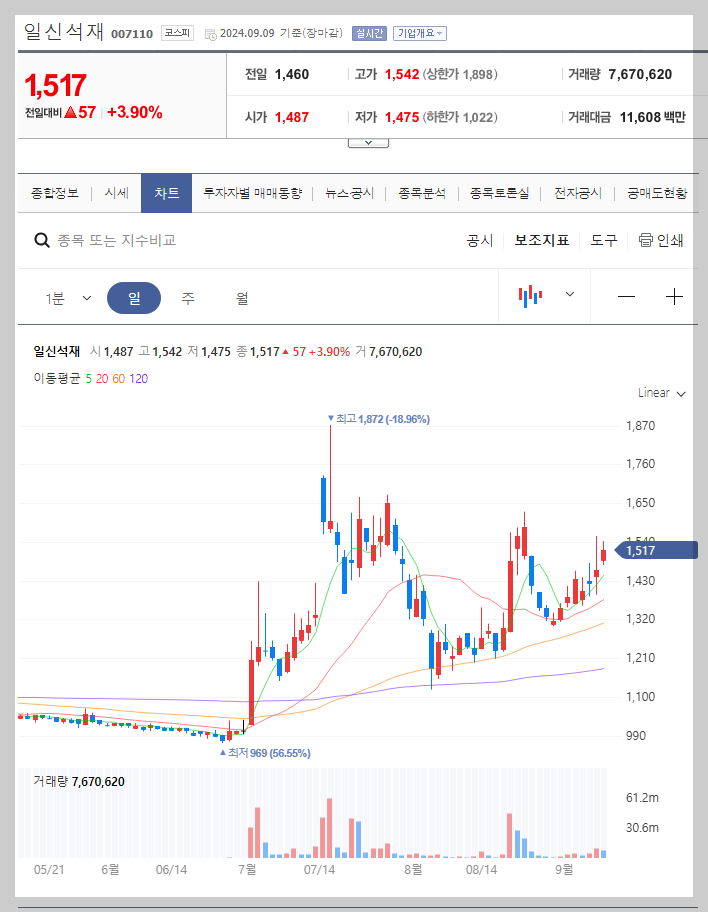Click the 실시간 button
The height and width of the screenshot is (912, 708).
click(x=370, y=32)
